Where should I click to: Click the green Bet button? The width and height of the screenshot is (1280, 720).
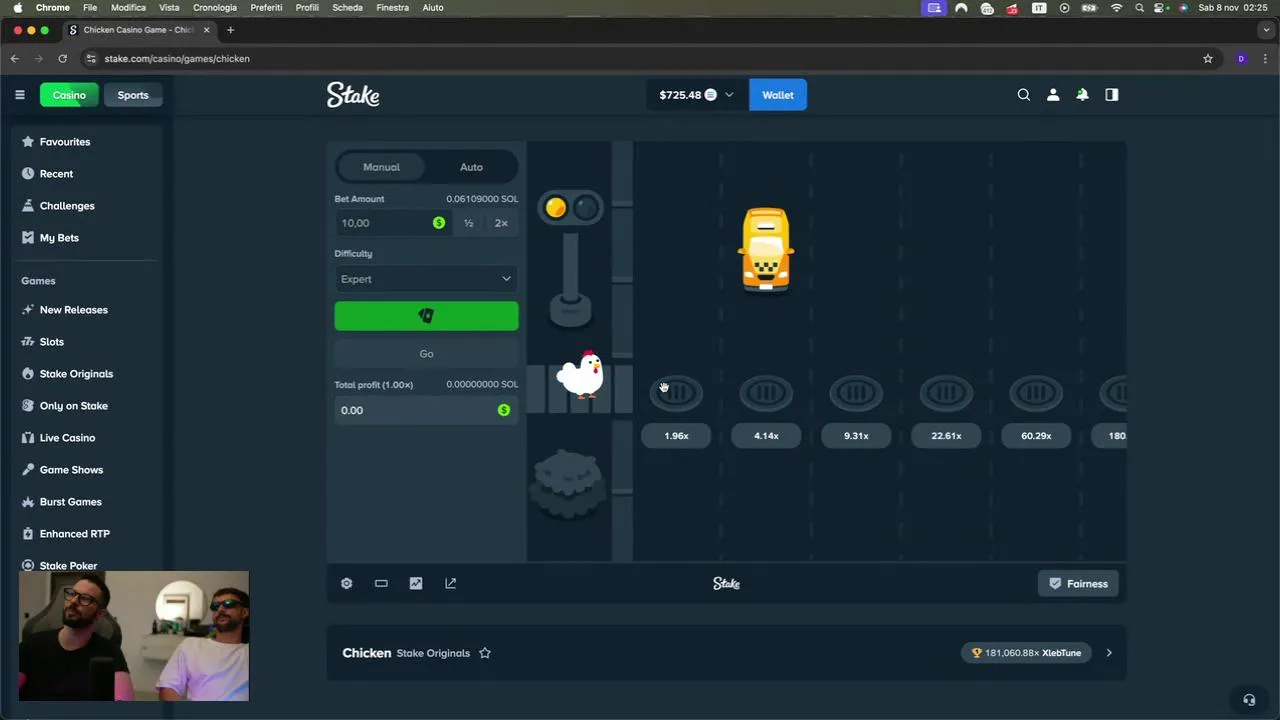(426, 316)
